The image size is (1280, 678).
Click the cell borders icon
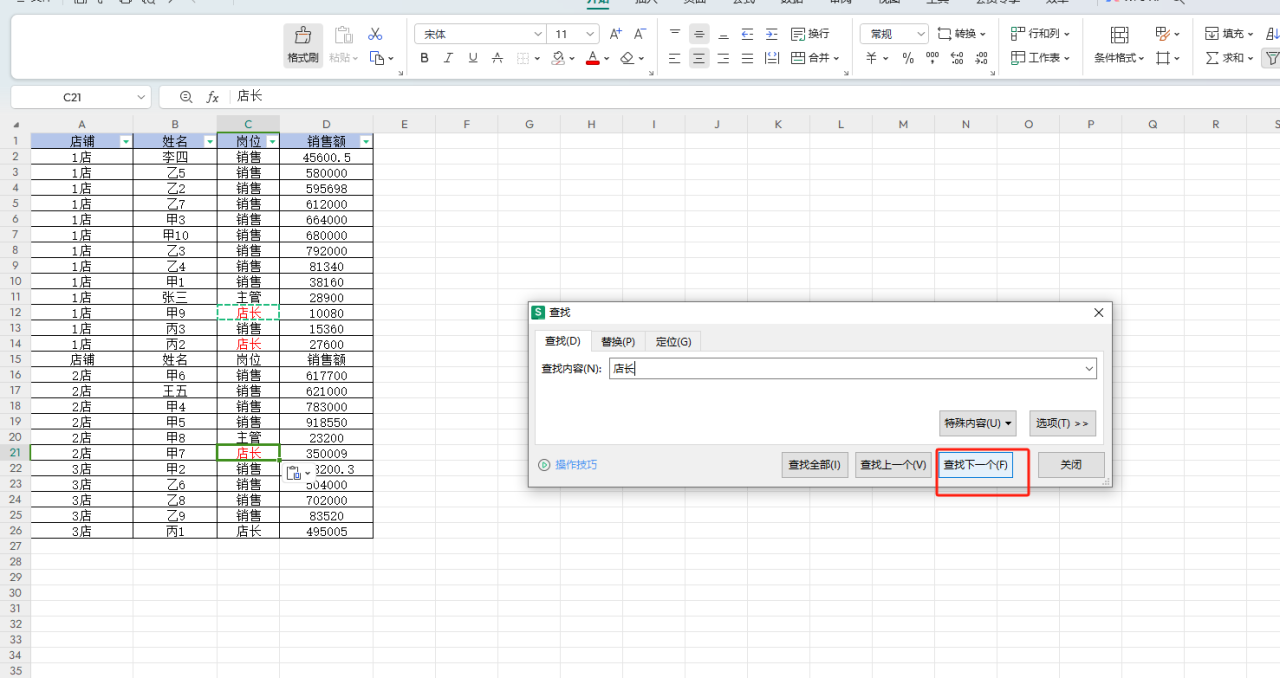523,58
